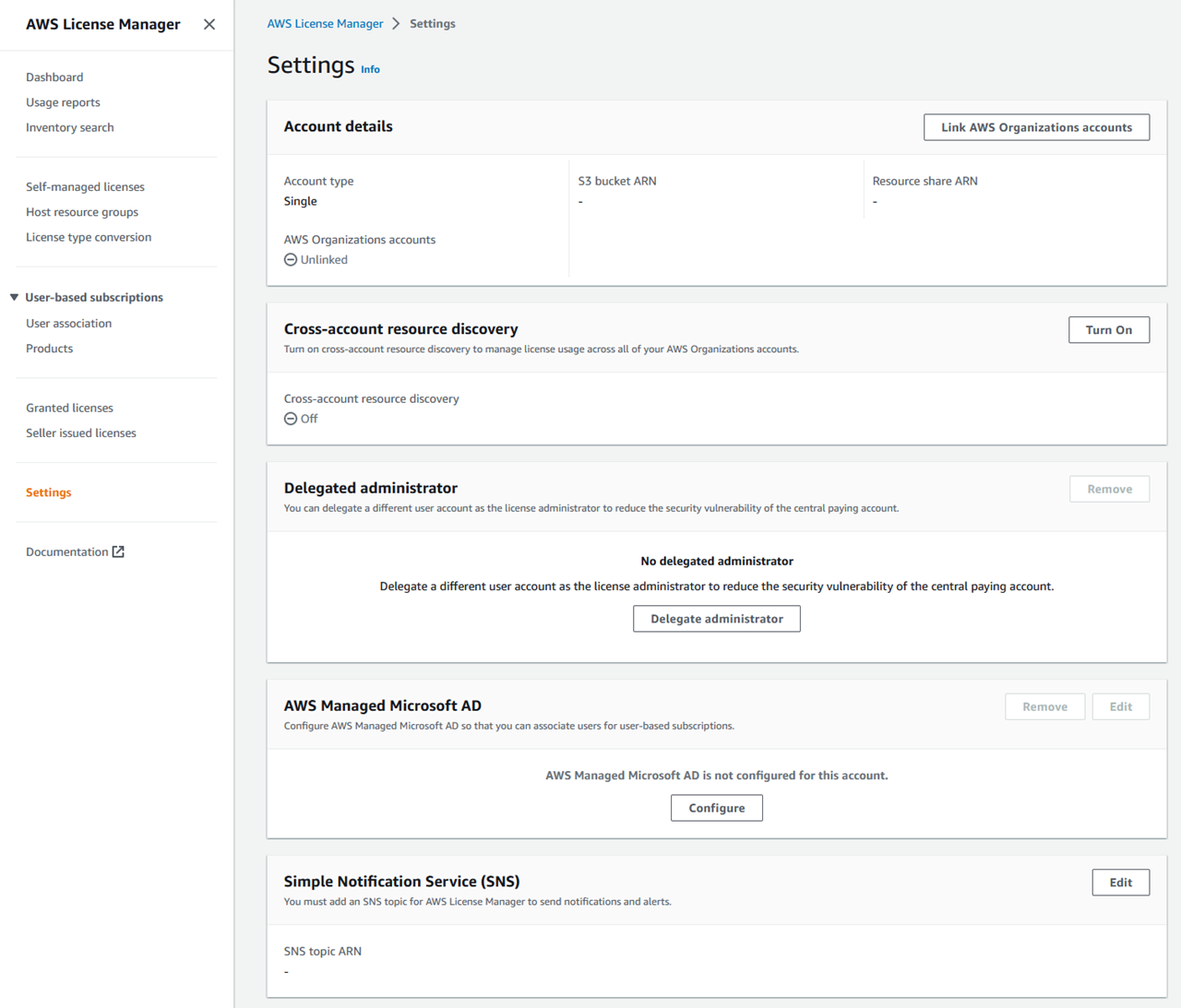View Granted licenses
Viewport: 1181px width, 1008px height.
[x=69, y=407]
